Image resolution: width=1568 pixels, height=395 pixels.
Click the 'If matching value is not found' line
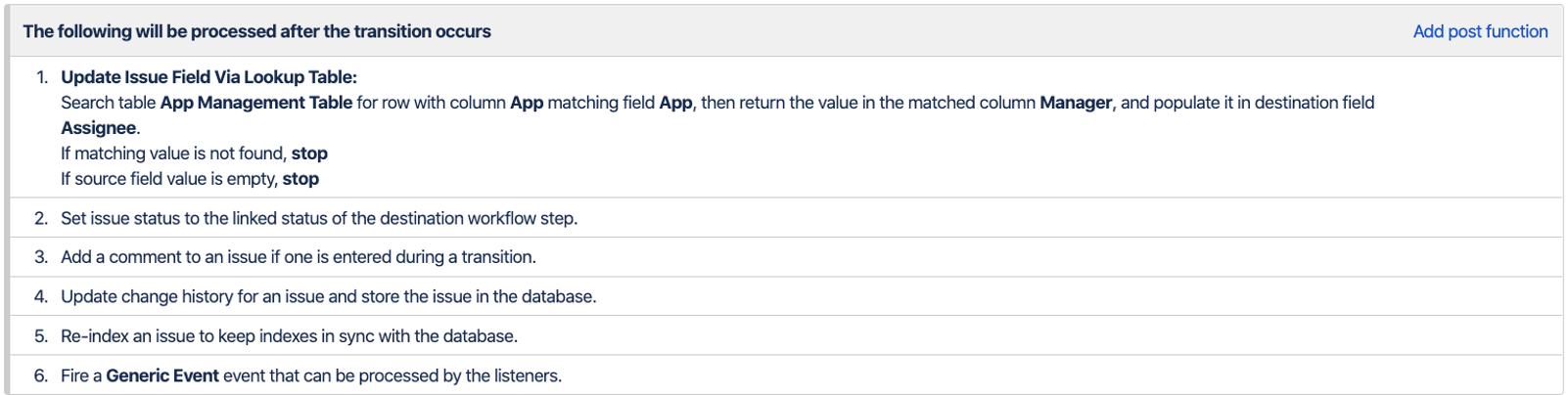coord(194,154)
